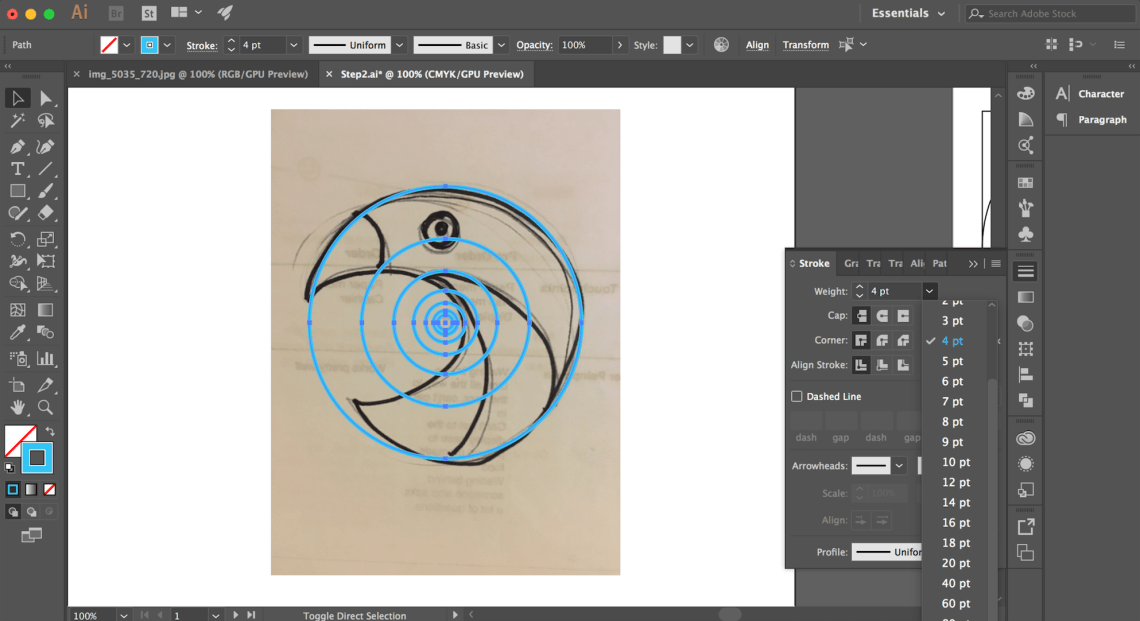The image size is (1140, 621).
Task: Open the Symbols panel icon
Action: tap(1025, 234)
